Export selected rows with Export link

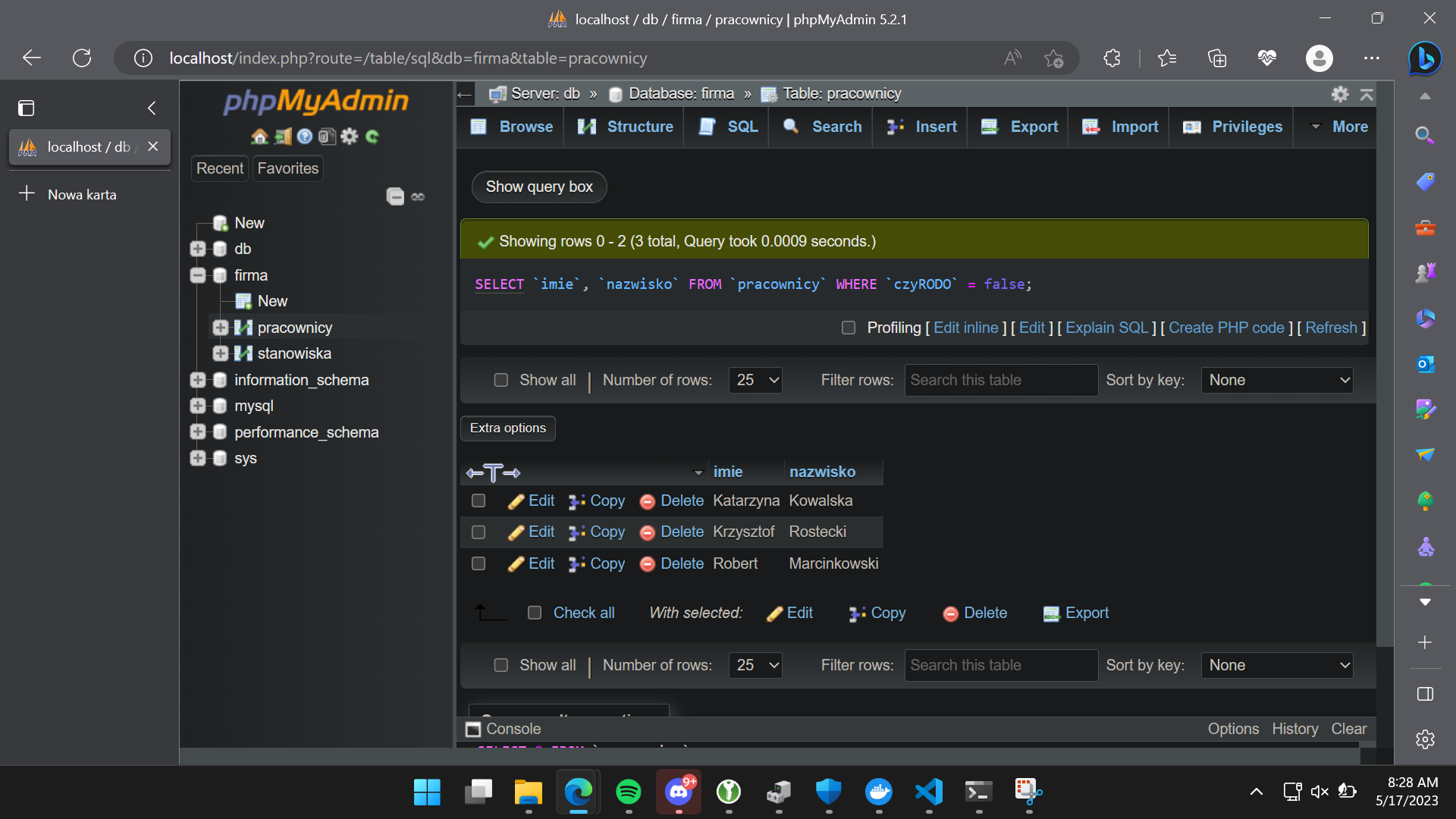pos(1076,613)
